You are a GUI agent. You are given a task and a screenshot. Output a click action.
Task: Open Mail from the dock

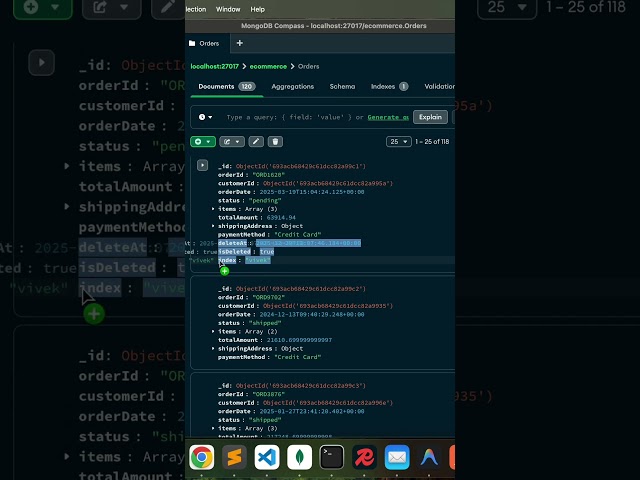[397, 457]
